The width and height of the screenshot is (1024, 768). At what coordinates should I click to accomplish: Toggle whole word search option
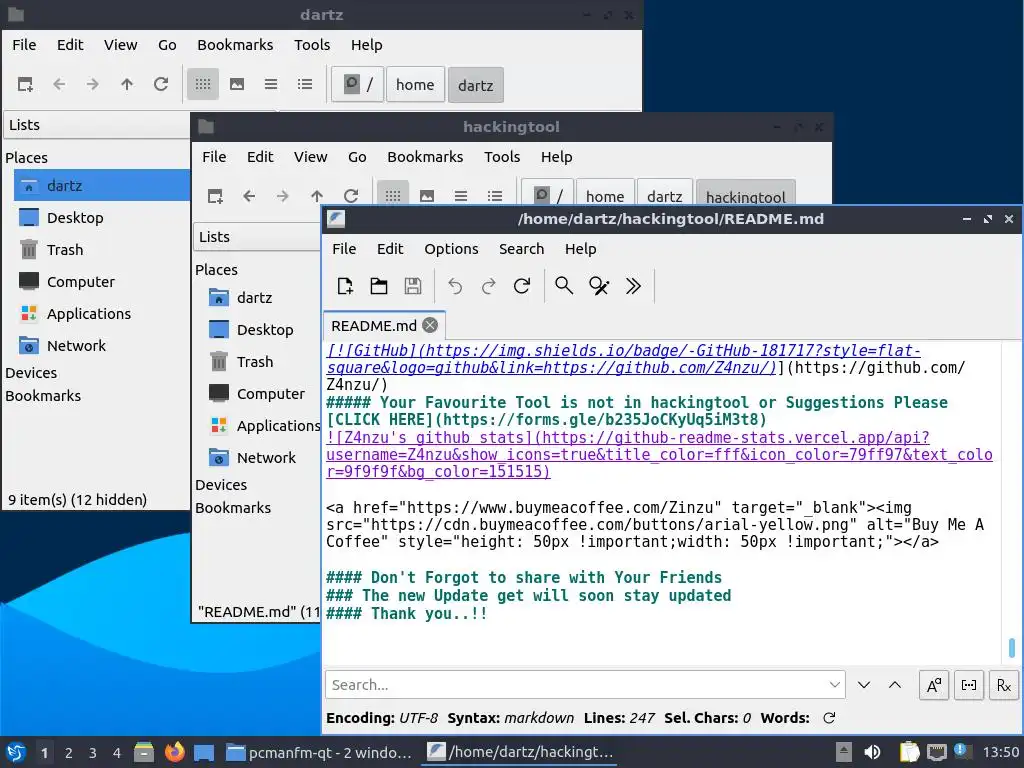(969, 685)
